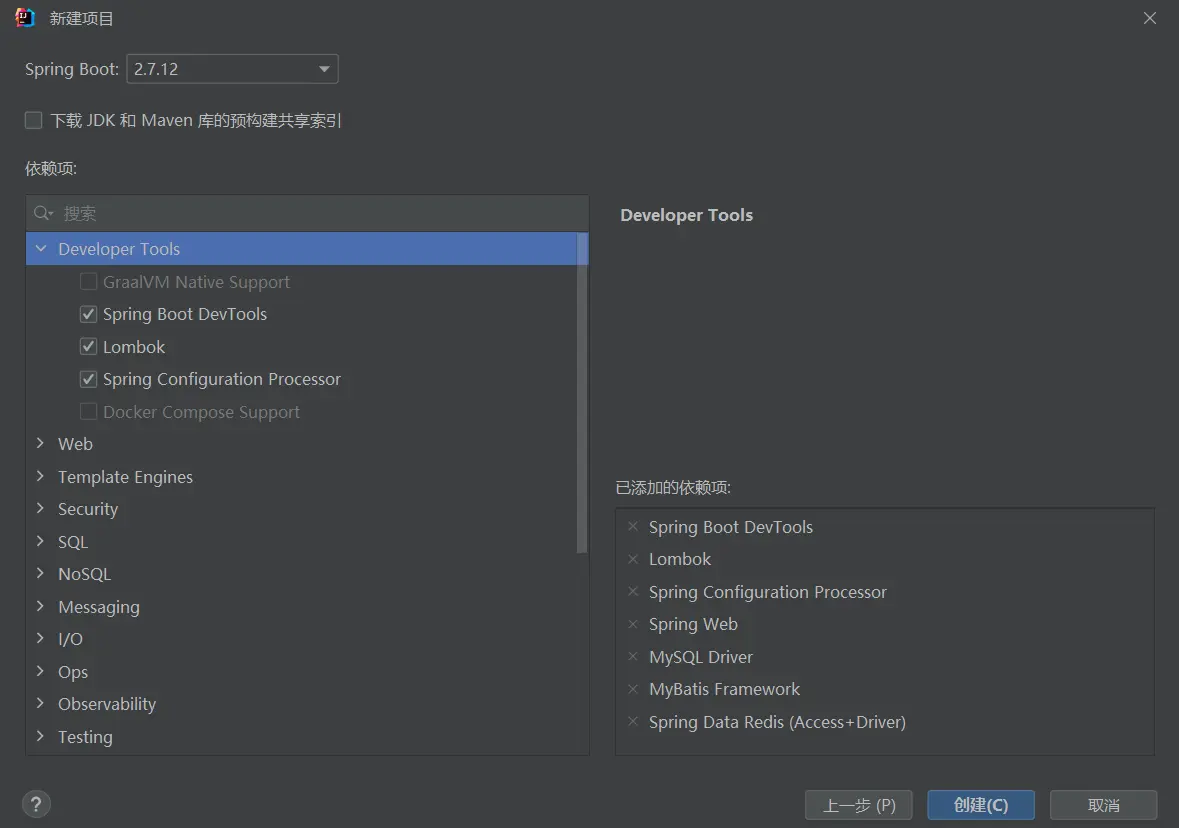Select the Spring Web entry in added list
1179x828 pixels.
point(693,624)
